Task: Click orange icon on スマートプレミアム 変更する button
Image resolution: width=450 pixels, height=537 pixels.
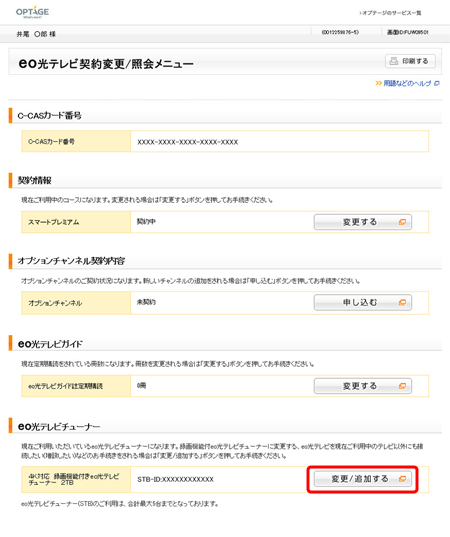Action: coord(402,222)
